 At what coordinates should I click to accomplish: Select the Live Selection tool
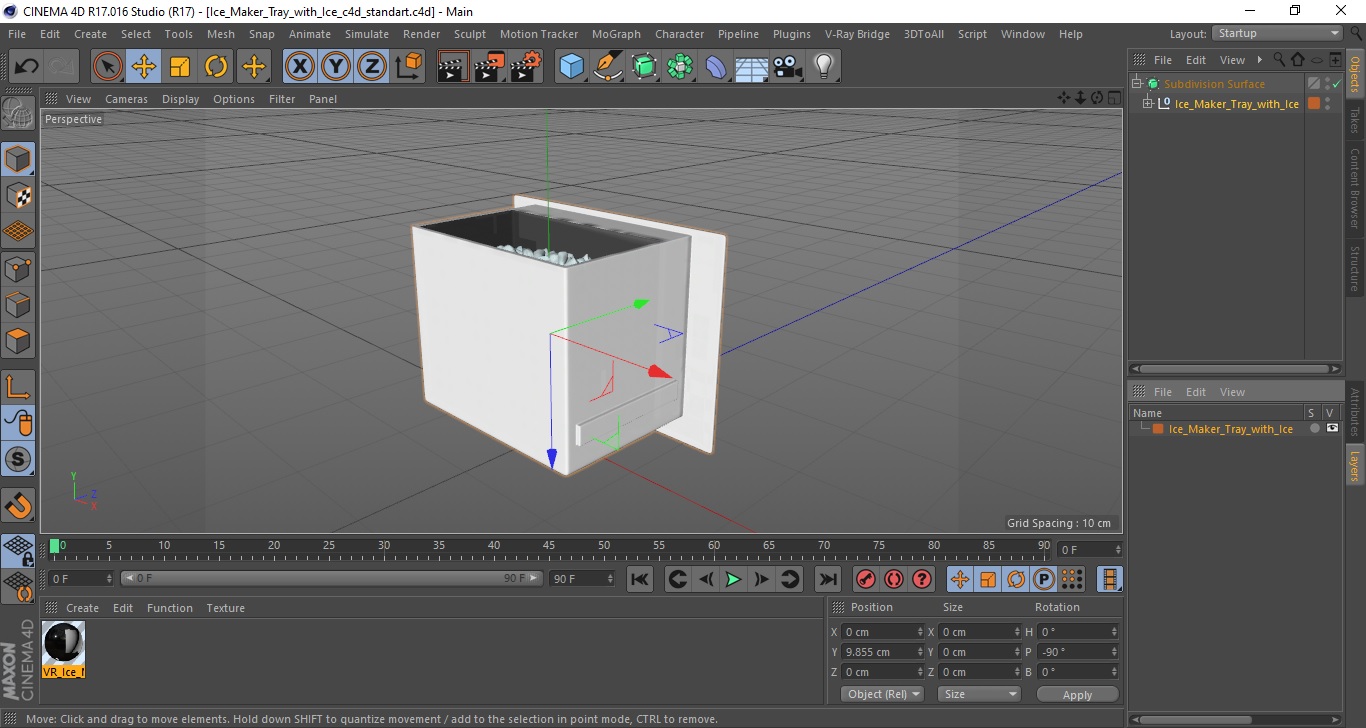tap(108, 67)
